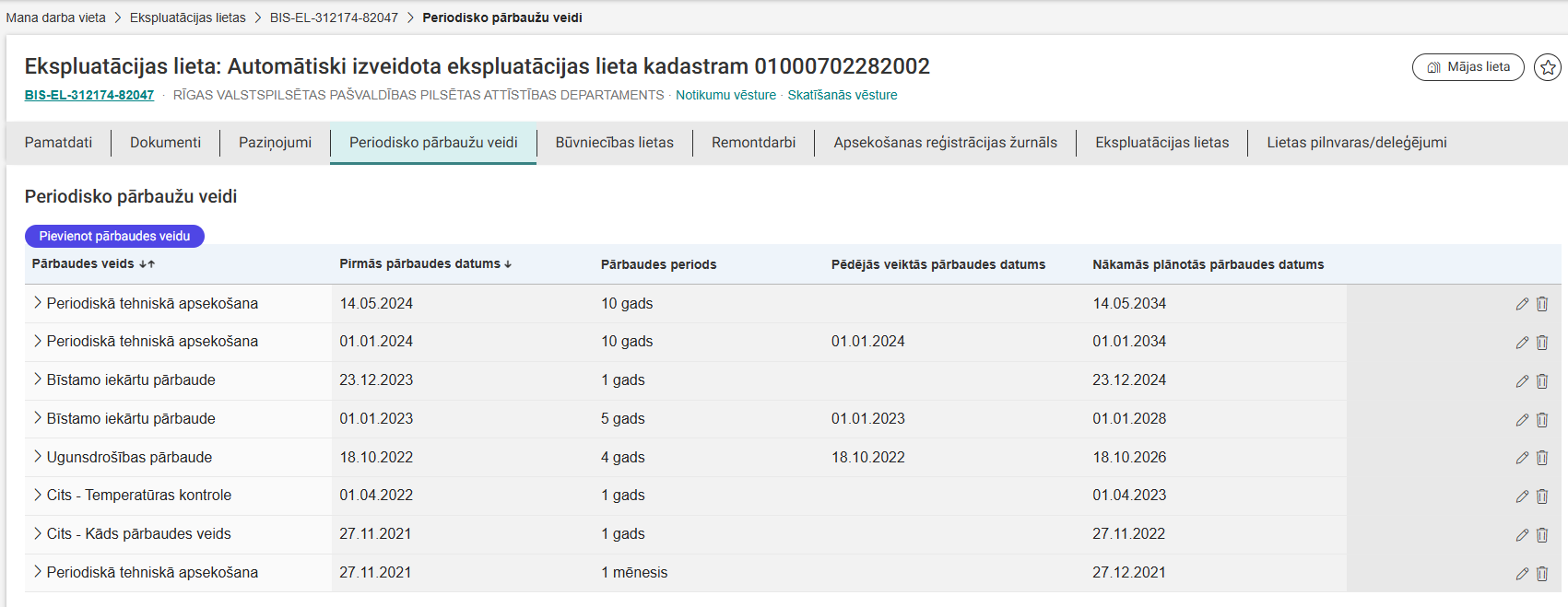Viewport: 1568px width, 607px height.
Task: Edit the Bīstamo iekārtu pārbaude 23.12.2023 row
Action: (1522, 381)
